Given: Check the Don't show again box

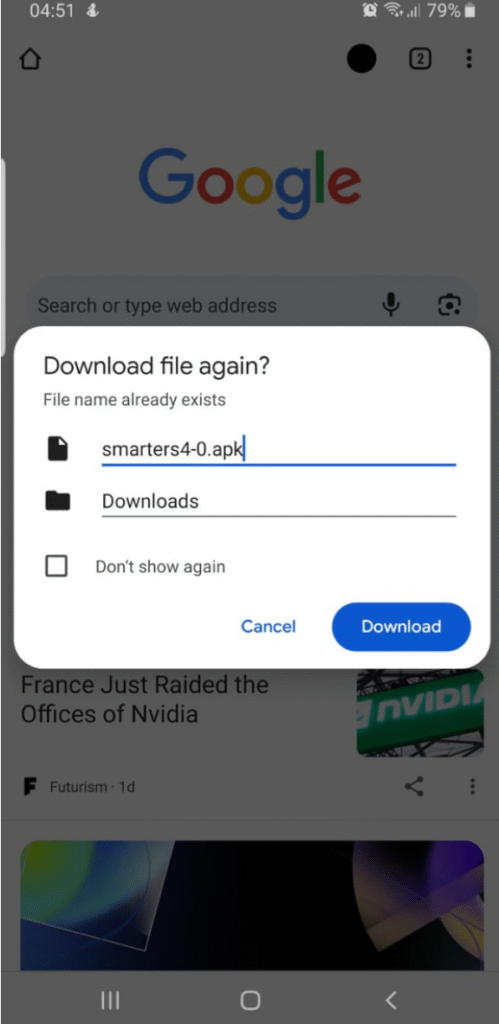Looking at the screenshot, I should coord(56,566).
